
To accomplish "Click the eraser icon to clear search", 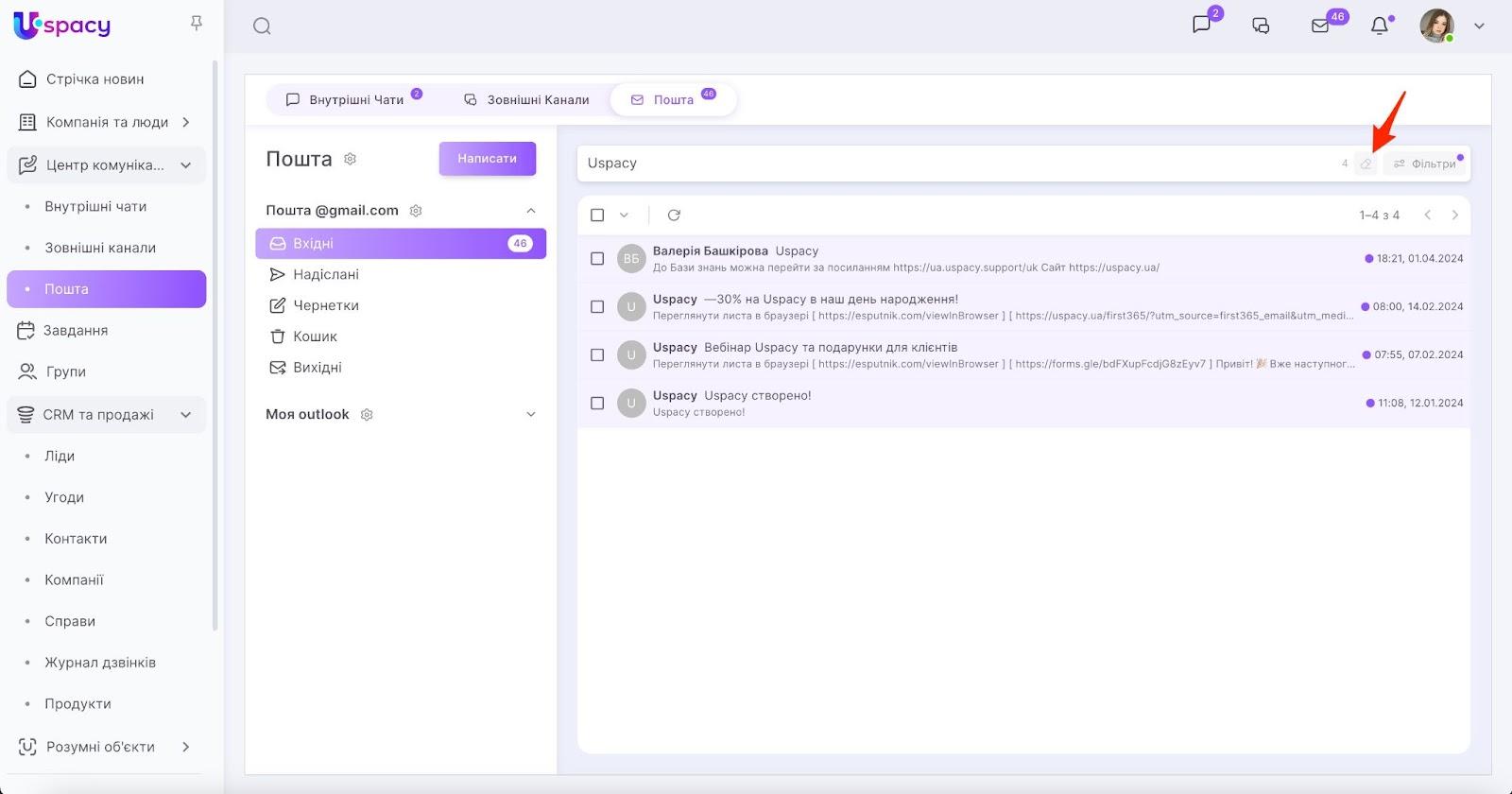I will [x=1366, y=164].
